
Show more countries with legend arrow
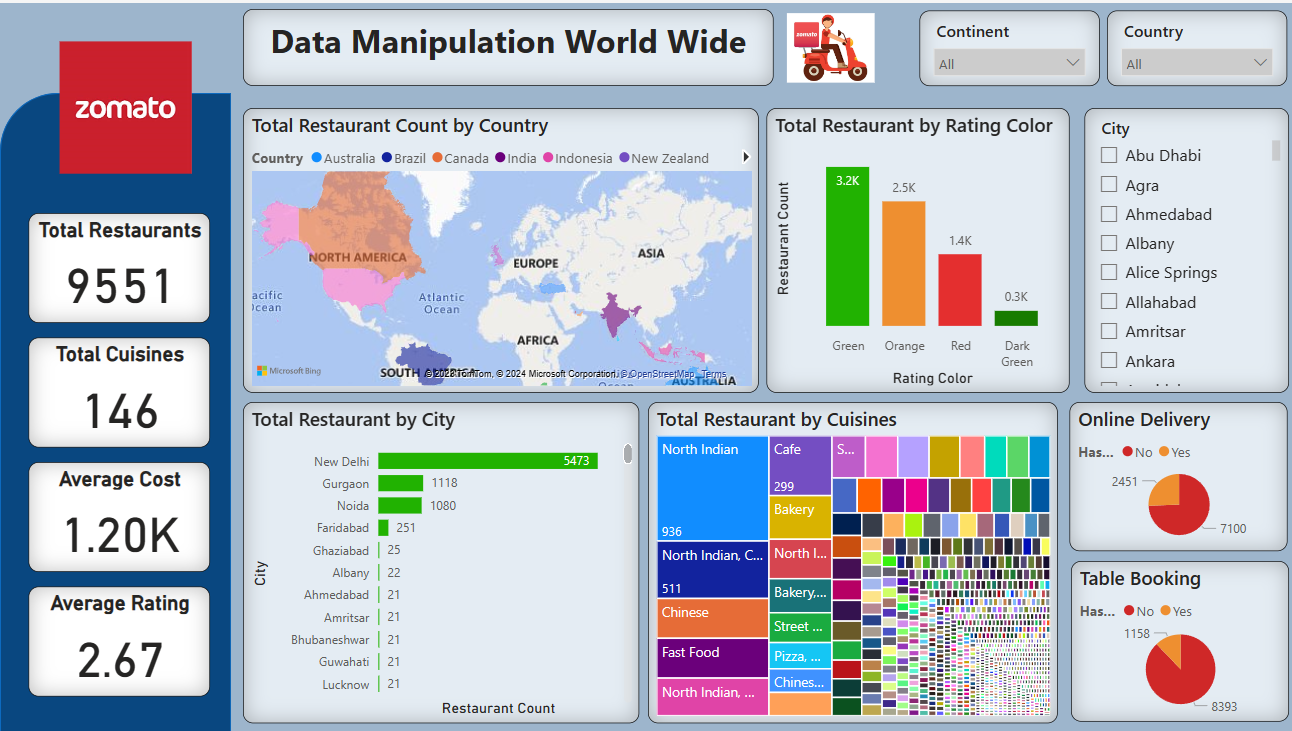(x=745, y=157)
